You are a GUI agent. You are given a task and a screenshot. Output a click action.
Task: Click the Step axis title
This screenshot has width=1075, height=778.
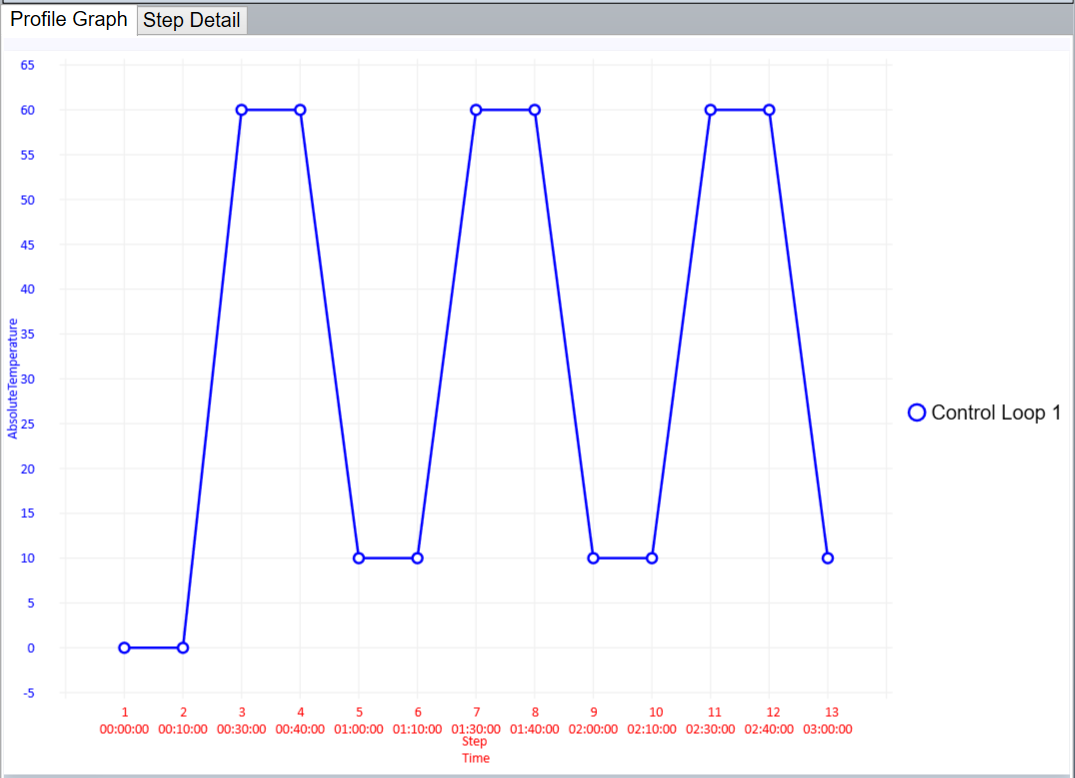[474, 742]
